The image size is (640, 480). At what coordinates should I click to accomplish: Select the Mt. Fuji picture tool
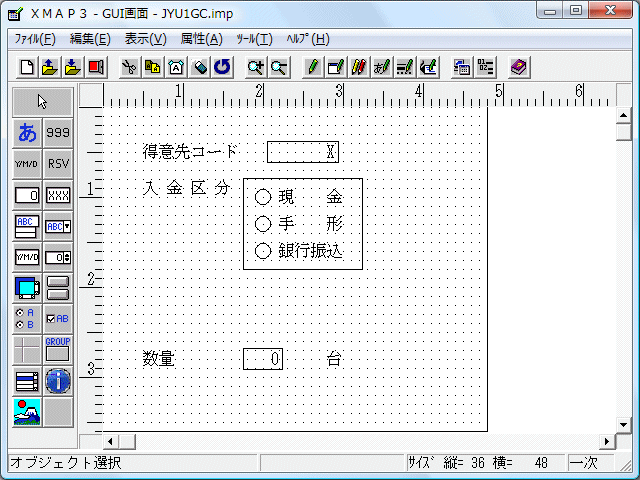coord(27,412)
